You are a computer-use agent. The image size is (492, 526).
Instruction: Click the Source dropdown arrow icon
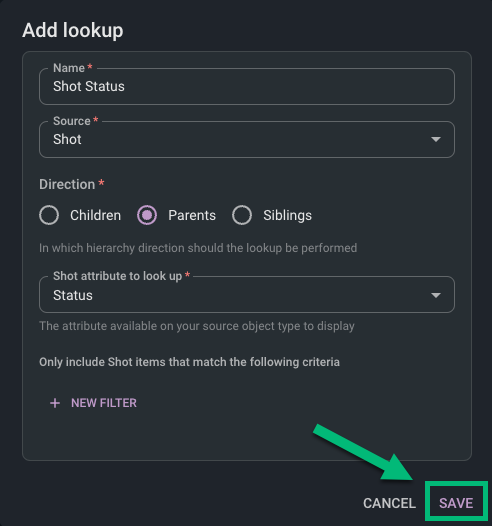point(436,140)
